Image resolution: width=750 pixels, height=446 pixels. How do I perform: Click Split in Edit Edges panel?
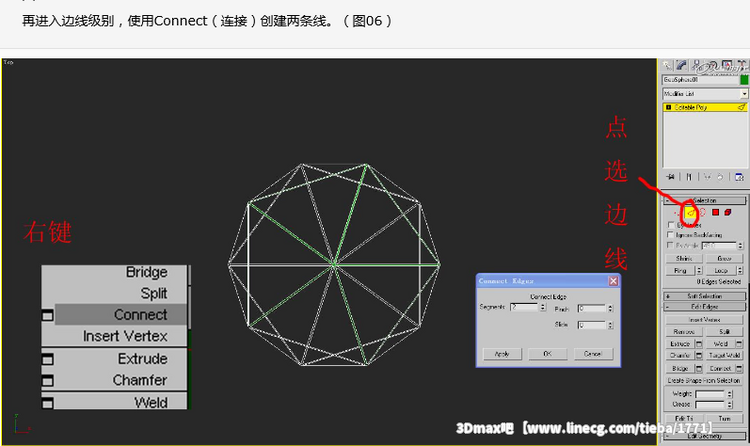tap(724, 332)
